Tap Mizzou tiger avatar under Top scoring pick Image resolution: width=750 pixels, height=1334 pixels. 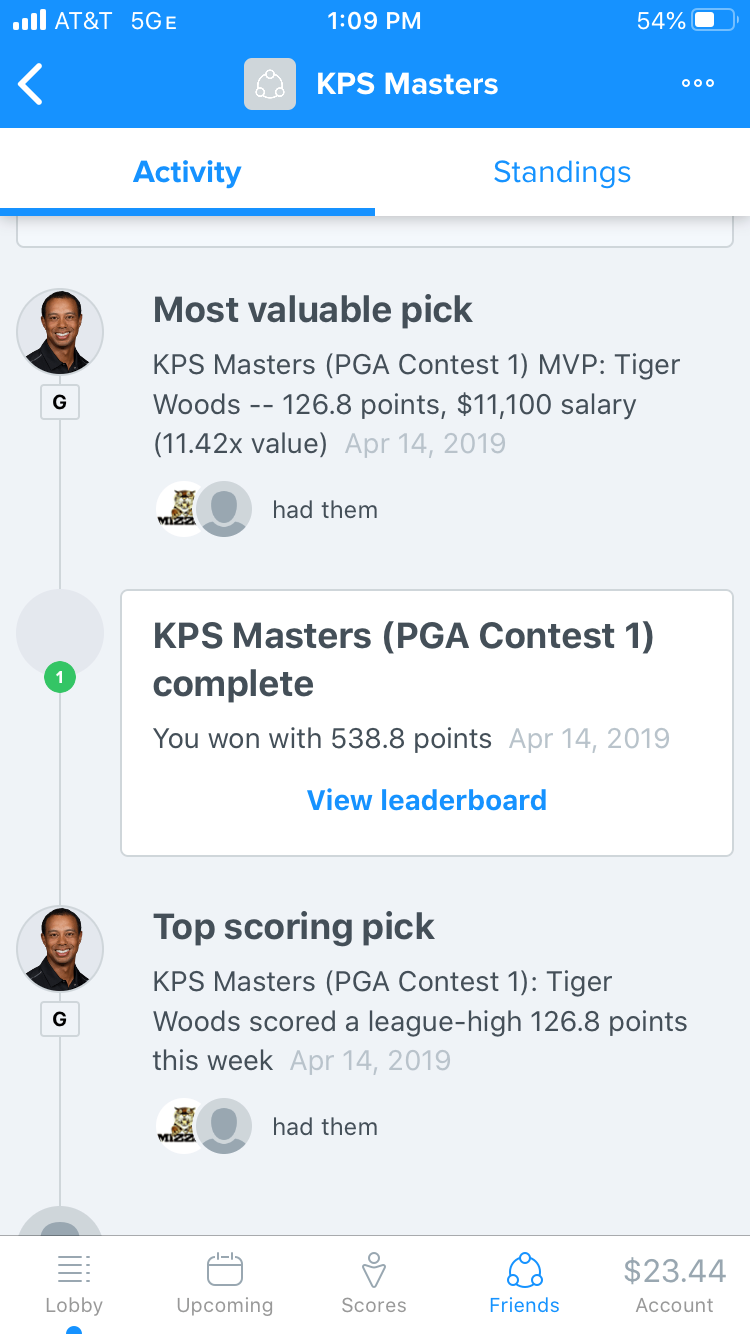181,1126
